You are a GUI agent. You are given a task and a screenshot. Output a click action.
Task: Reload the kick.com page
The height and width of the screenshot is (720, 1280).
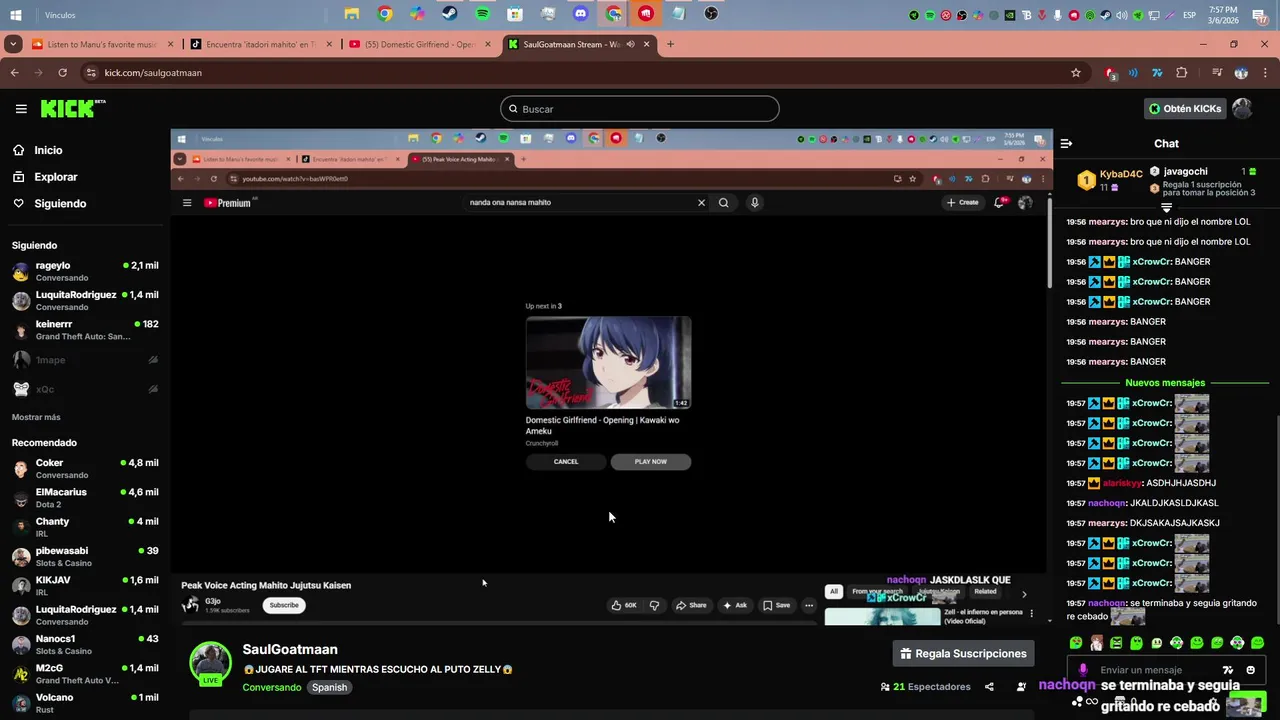(62, 73)
